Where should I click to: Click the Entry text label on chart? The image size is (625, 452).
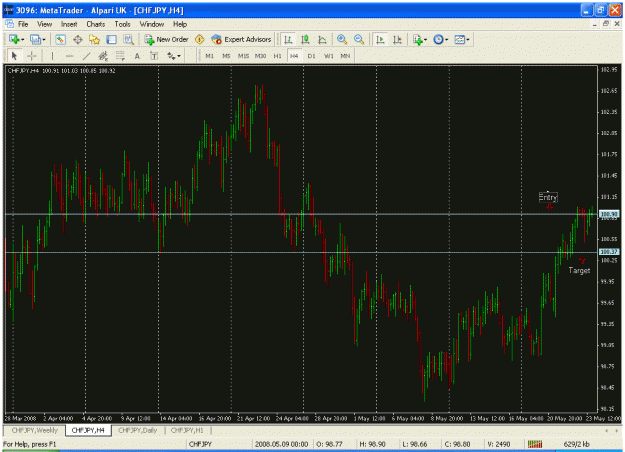(x=548, y=197)
